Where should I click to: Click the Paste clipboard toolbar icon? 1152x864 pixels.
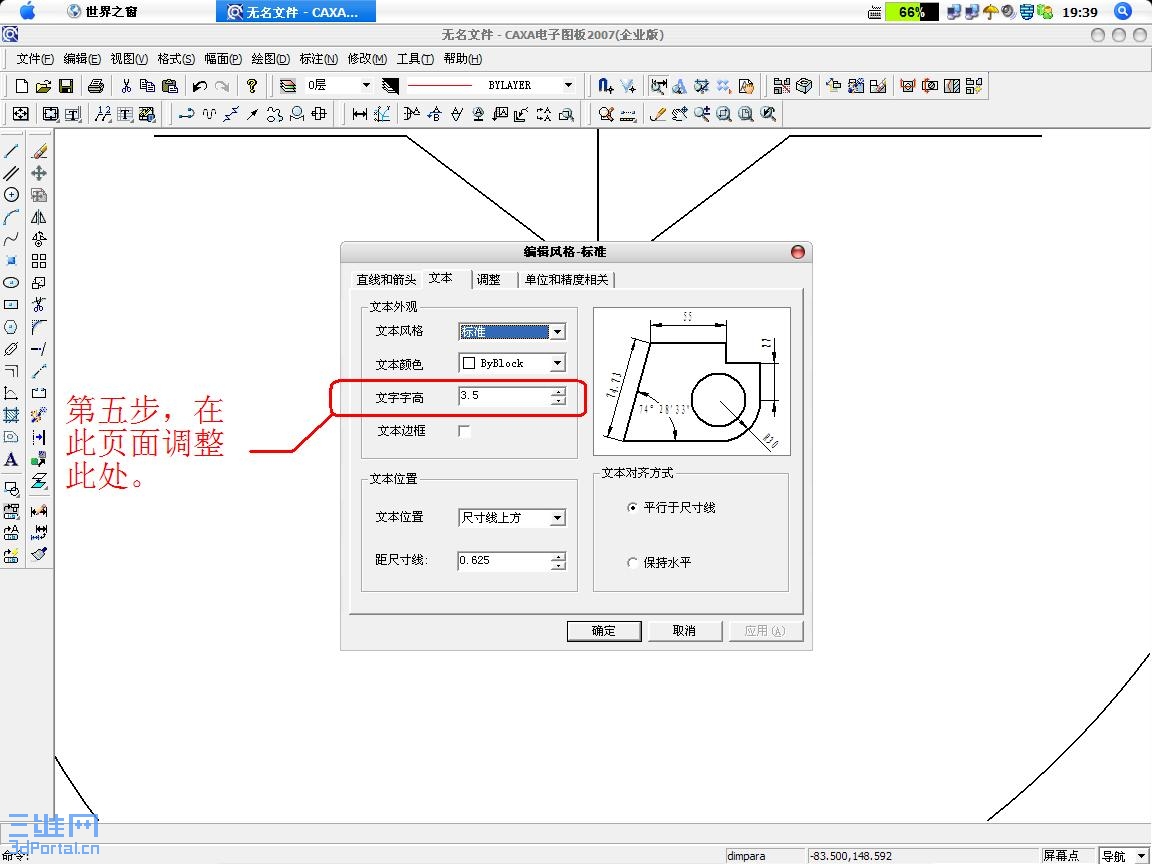(x=170, y=86)
